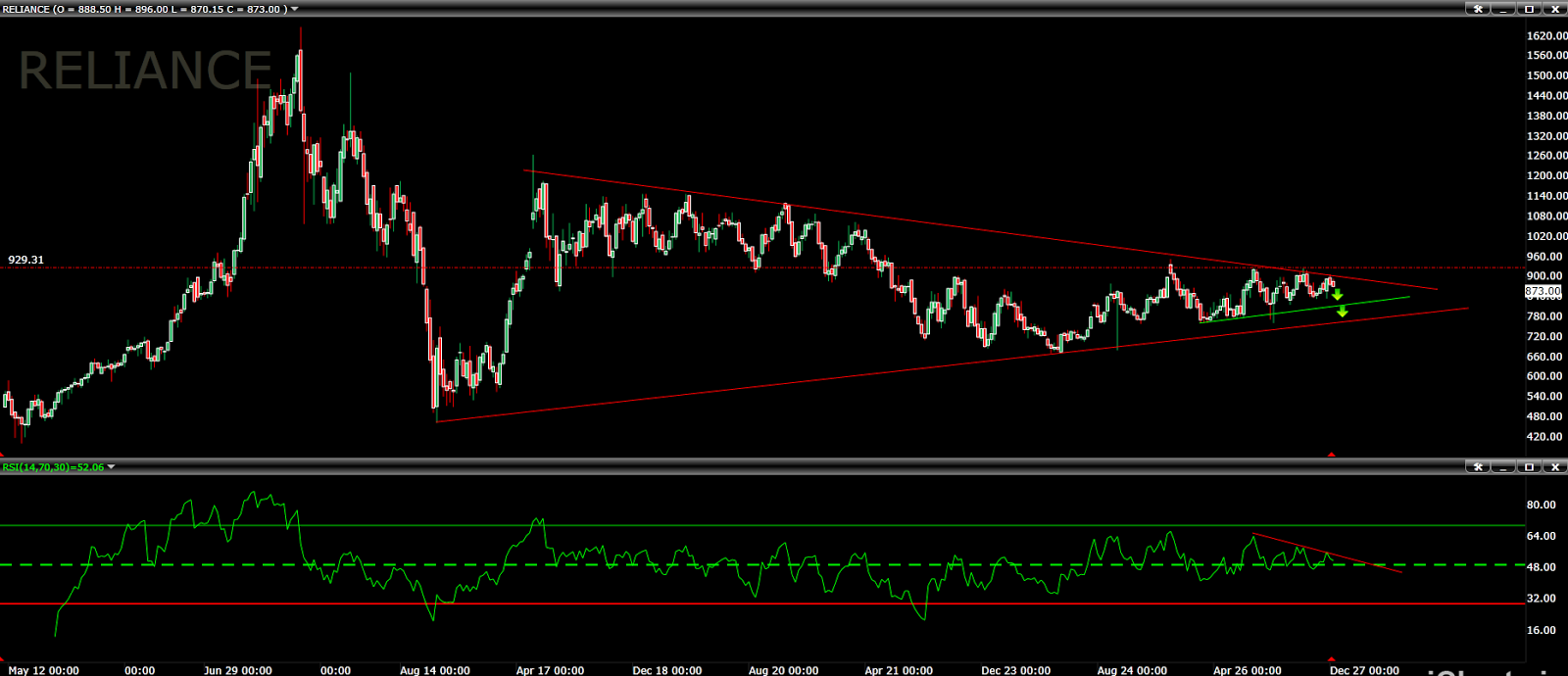Image resolution: width=1568 pixels, height=676 pixels.
Task: Click the 929.31 horizontal level label
Action: pos(26,260)
